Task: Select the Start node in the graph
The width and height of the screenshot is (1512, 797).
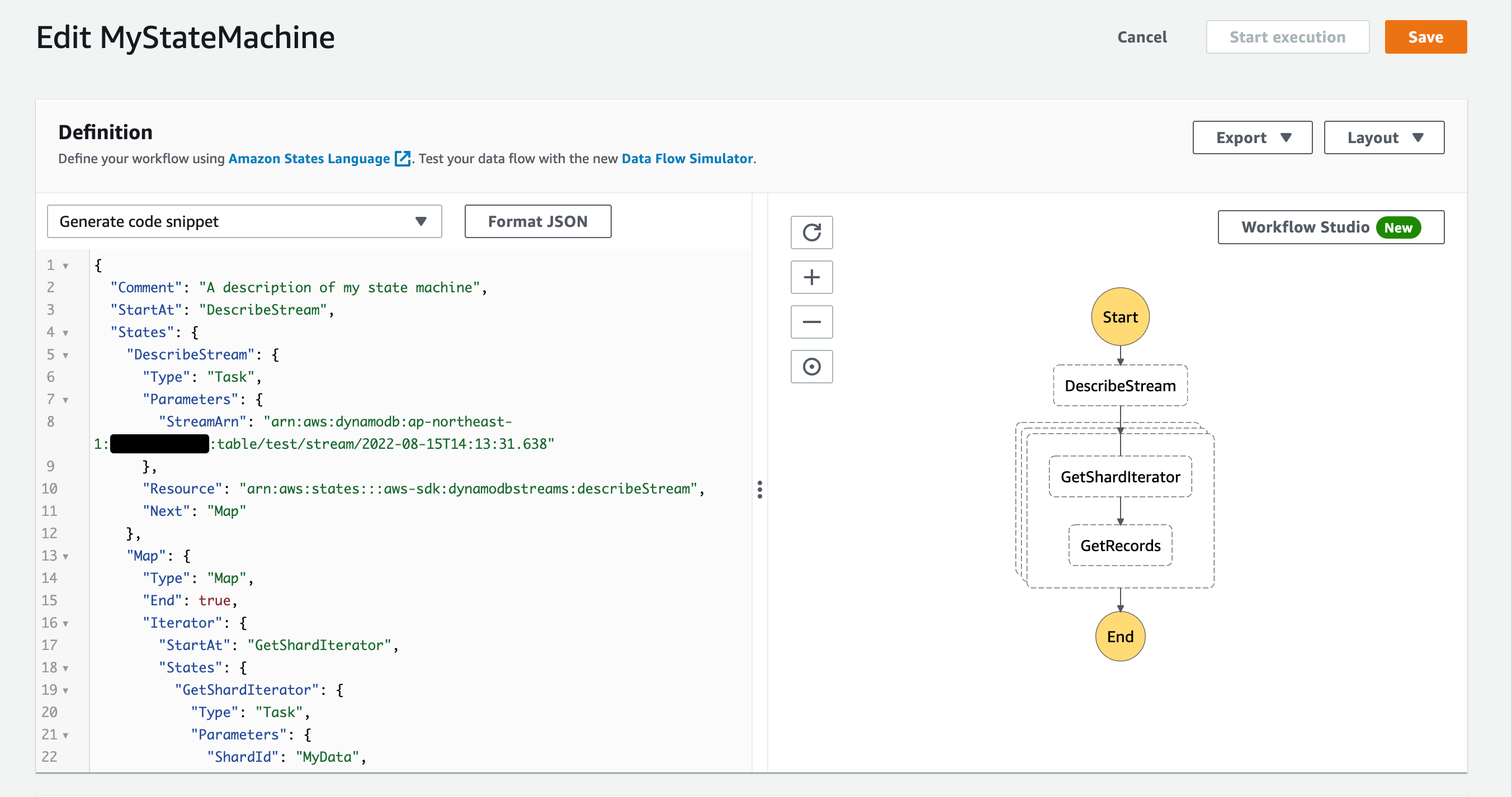Action: pos(1120,317)
